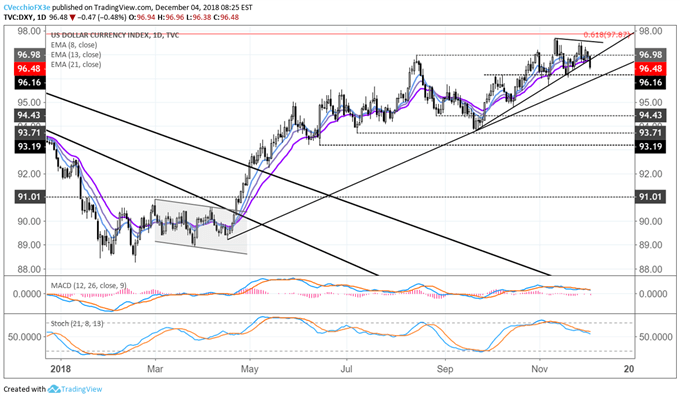This screenshot has height=399, width=680.
Task: Click the Sep marker on time axis
Action: (x=445, y=369)
